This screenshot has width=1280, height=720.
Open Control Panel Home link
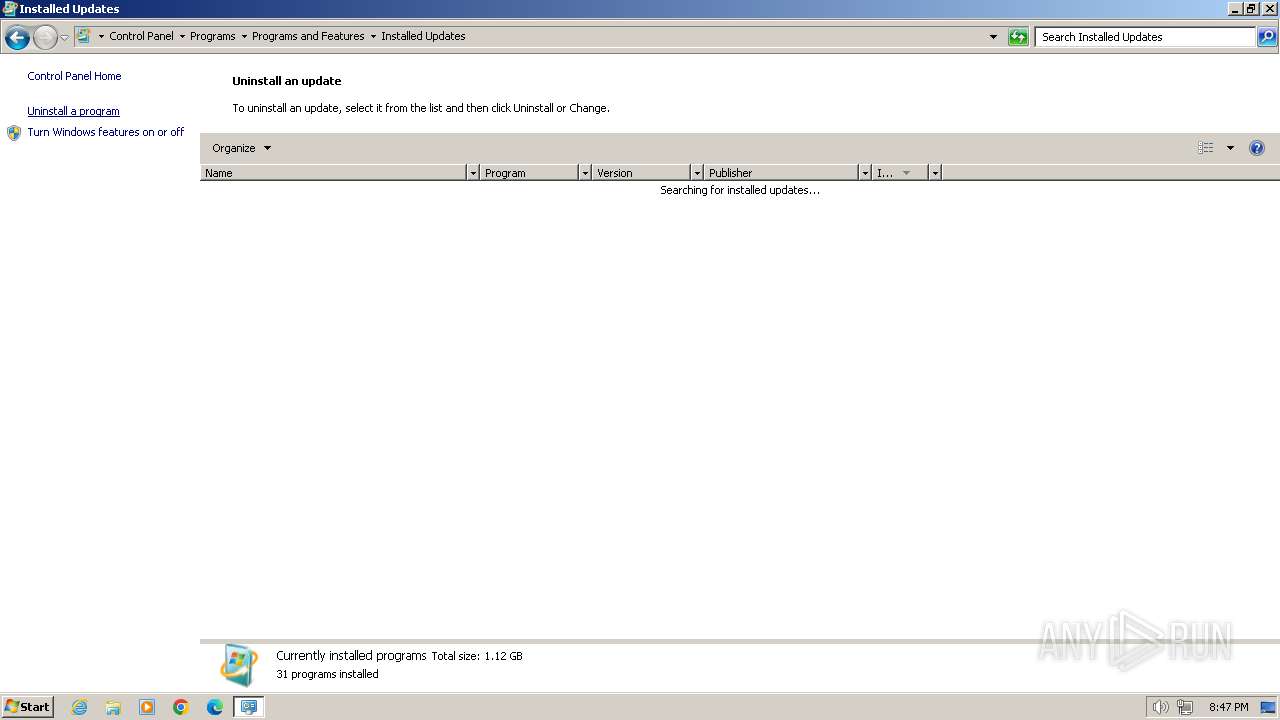coord(74,76)
